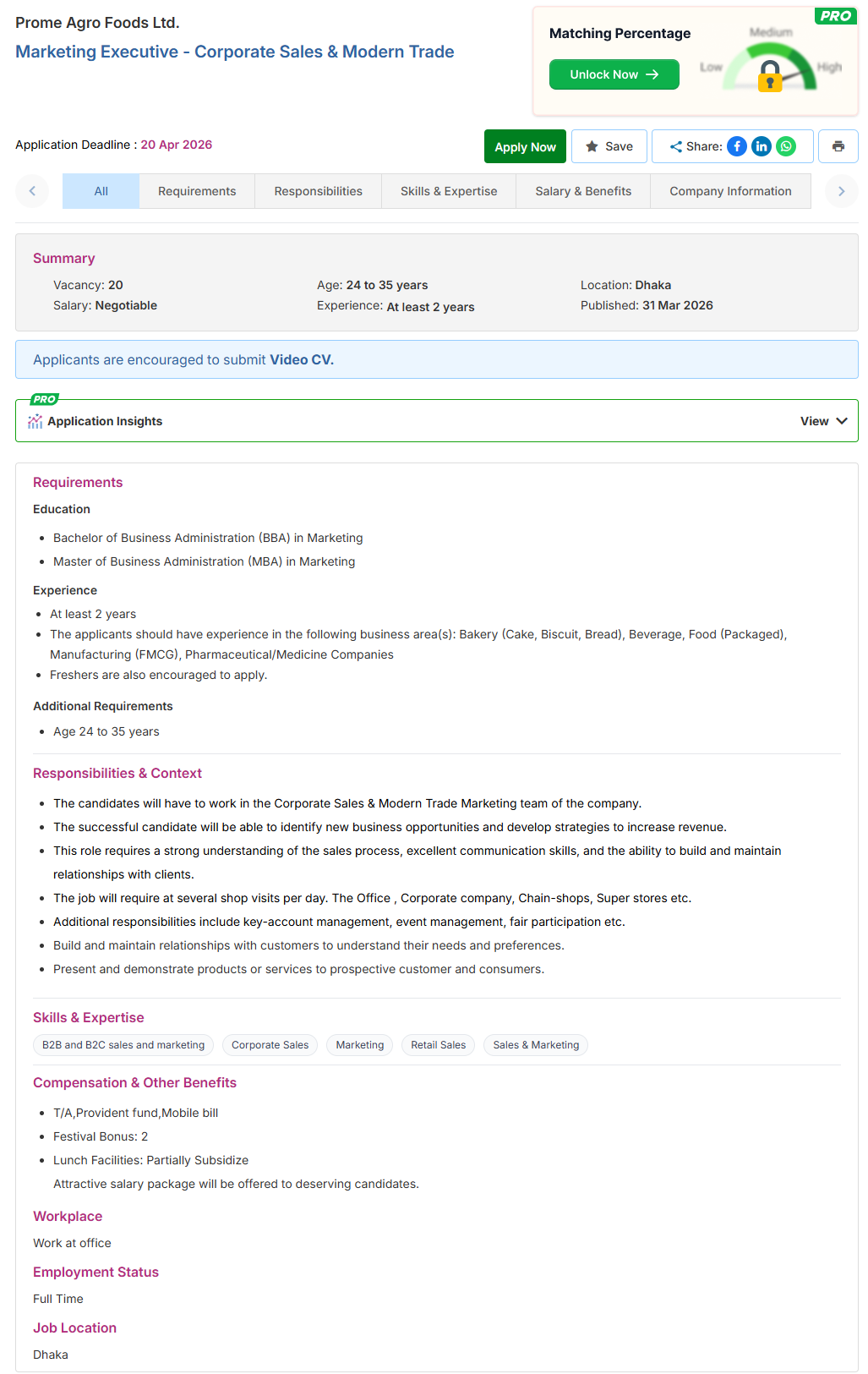This screenshot has width=868, height=1374.
Task: Open the Salary & Benefits tab
Action: [583, 191]
